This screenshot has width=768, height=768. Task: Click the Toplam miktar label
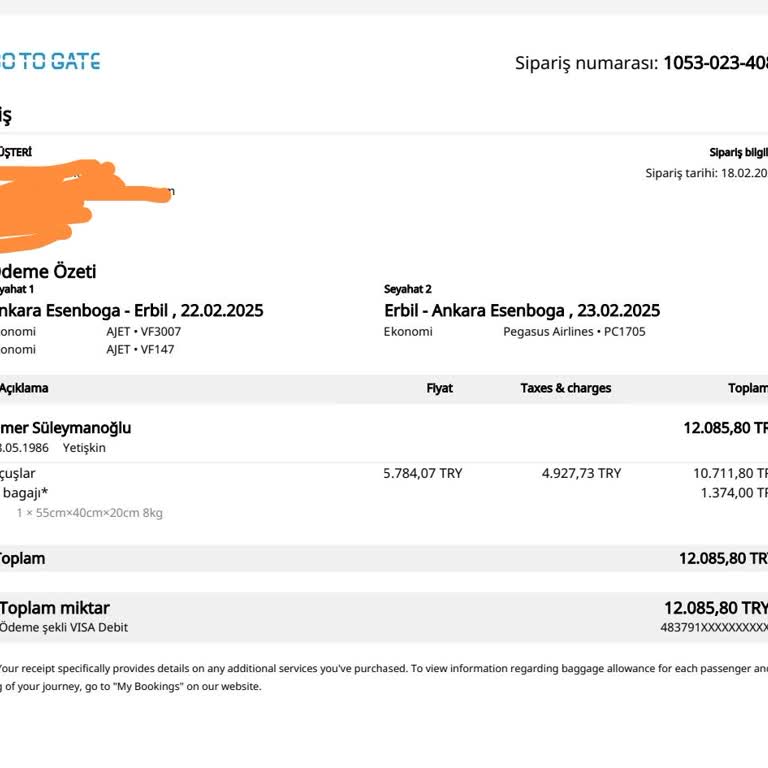pyautogui.click(x=55, y=608)
